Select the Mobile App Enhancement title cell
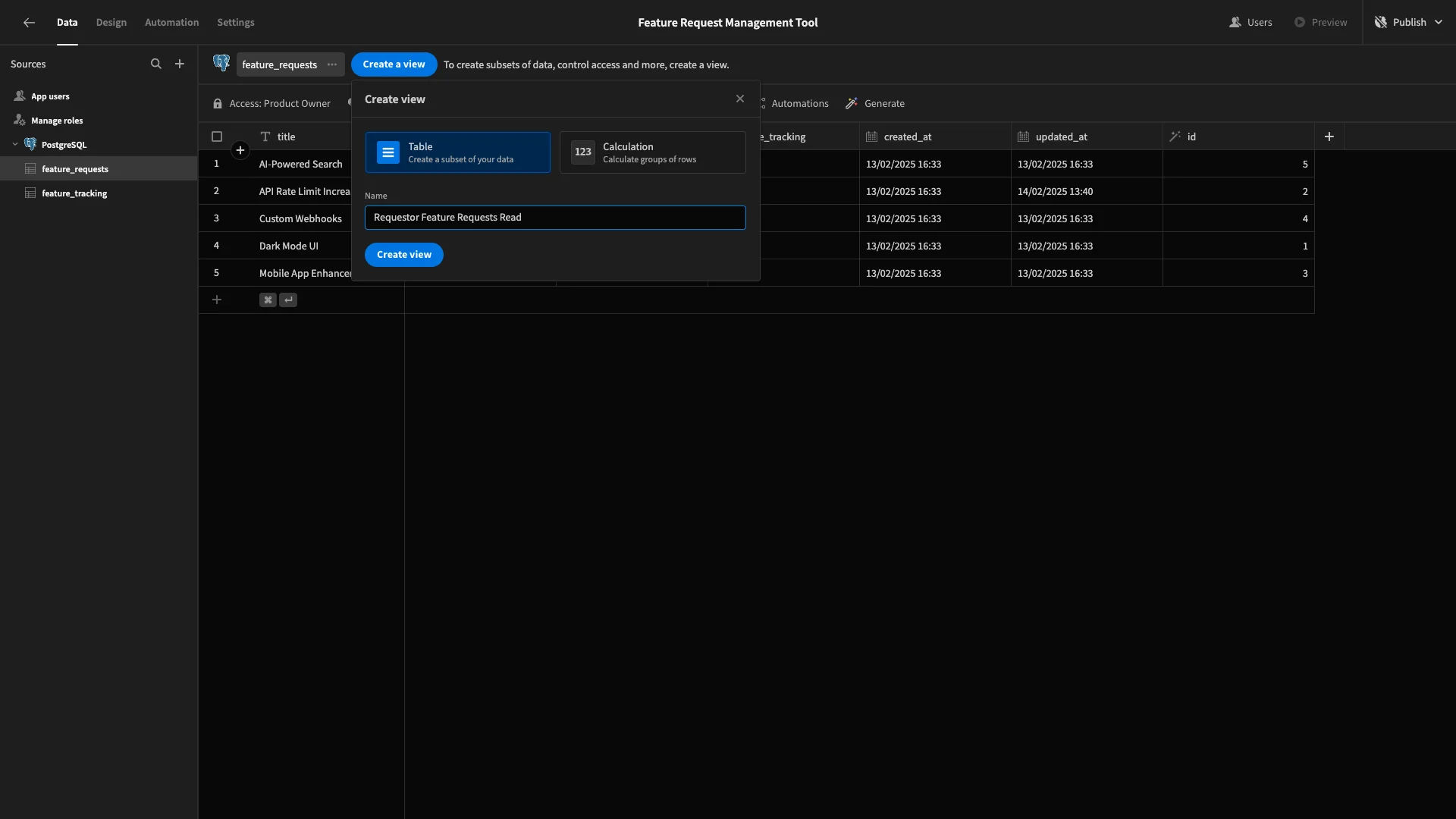 301,273
